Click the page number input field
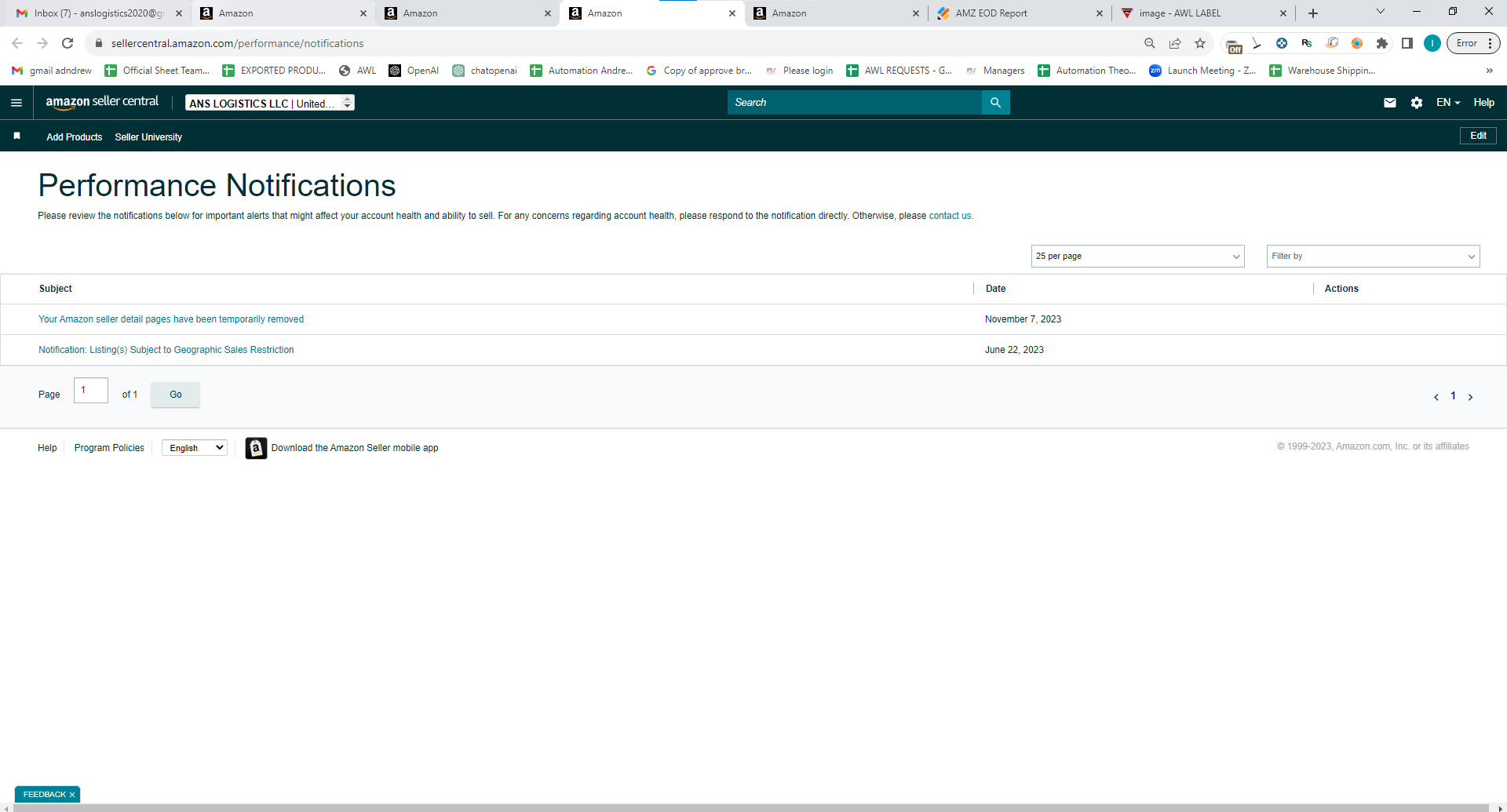The height and width of the screenshot is (812, 1507). coord(91,391)
